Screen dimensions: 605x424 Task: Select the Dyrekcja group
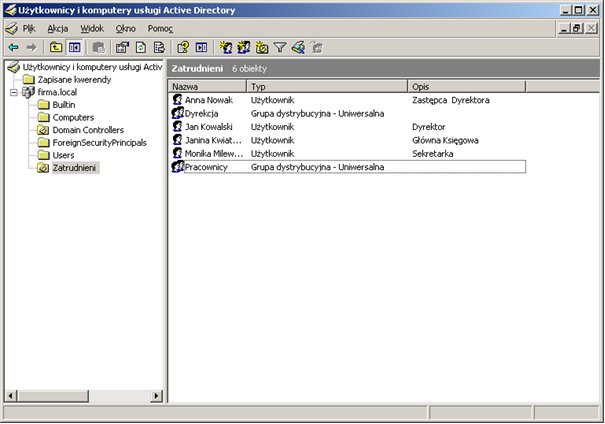(x=201, y=113)
